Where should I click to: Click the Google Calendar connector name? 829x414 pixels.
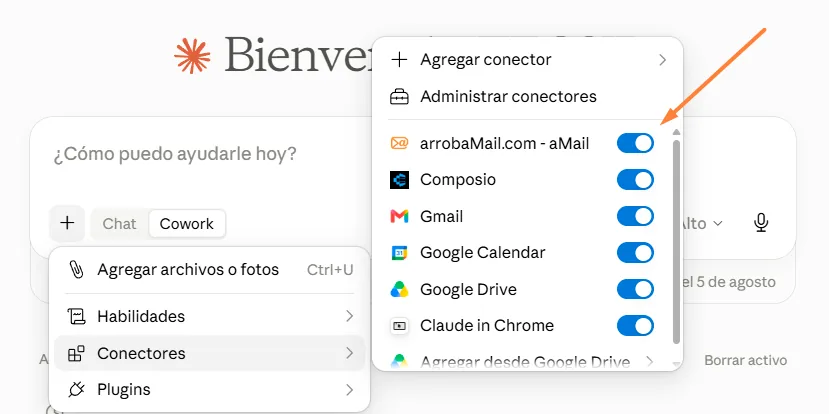482,253
